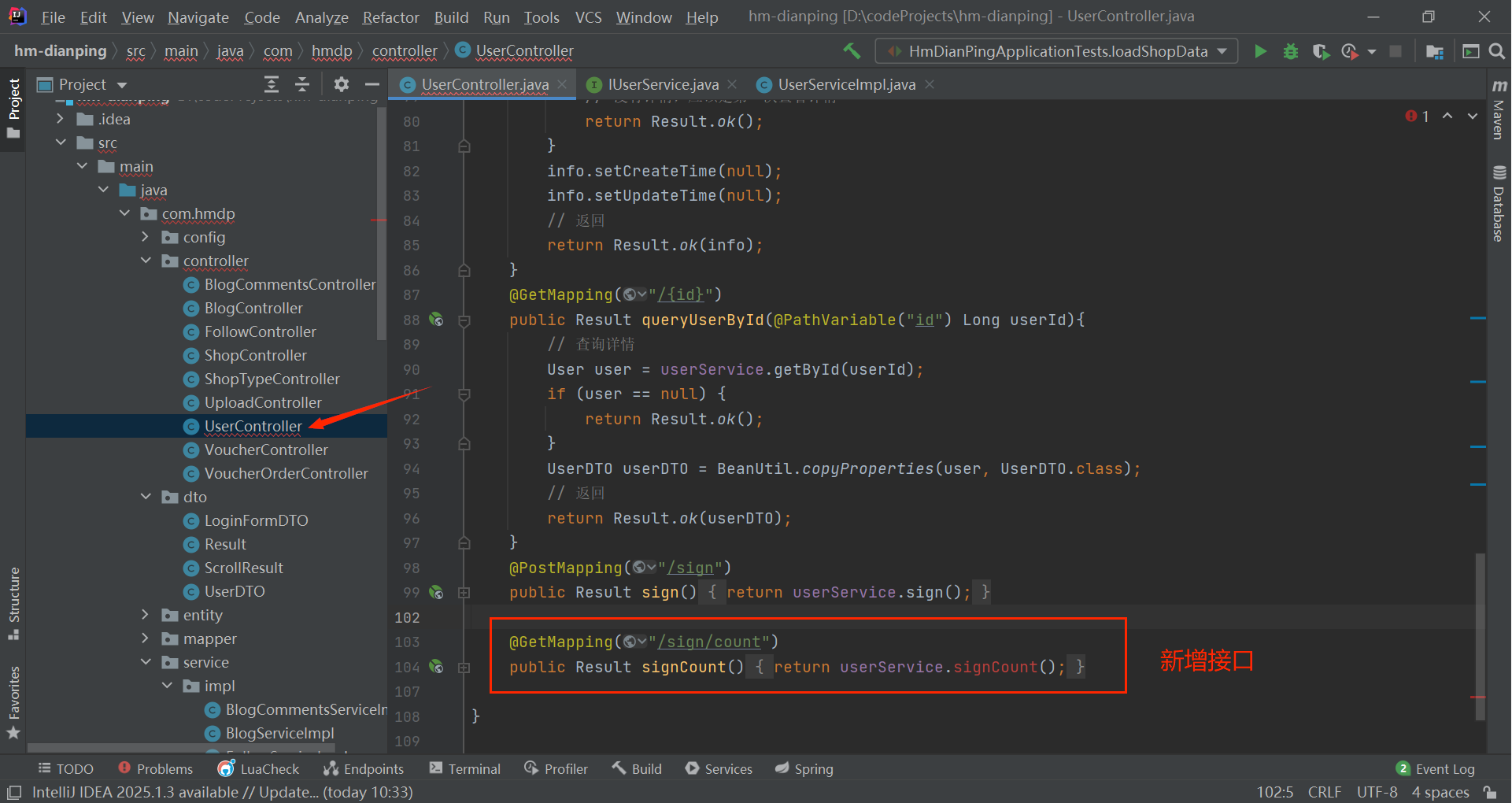This screenshot has height=803, width=1512.
Task: Select VoucherOrderController file
Action: (x=286, y=473)
